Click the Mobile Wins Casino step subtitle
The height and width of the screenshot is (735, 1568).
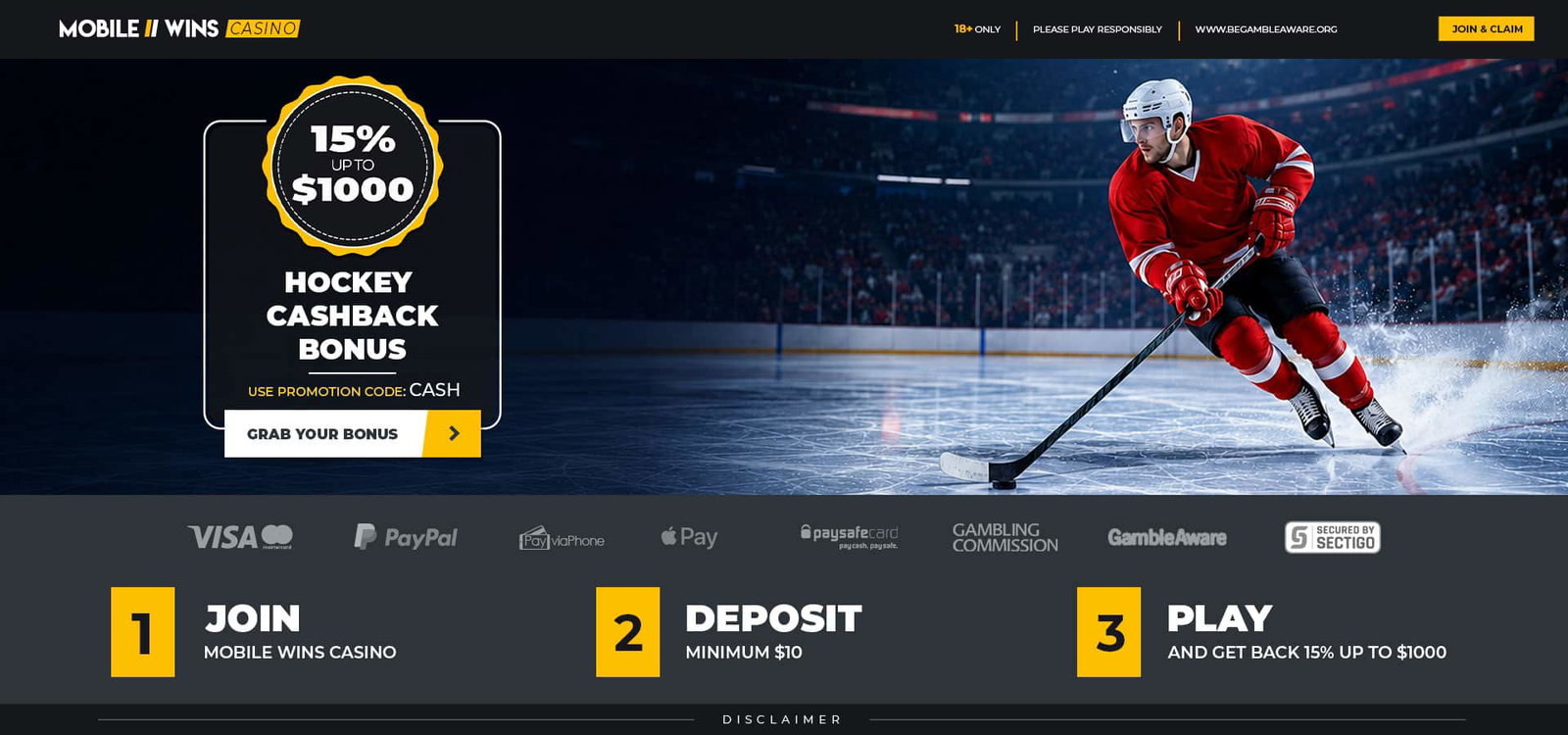(x=300, y=653)
